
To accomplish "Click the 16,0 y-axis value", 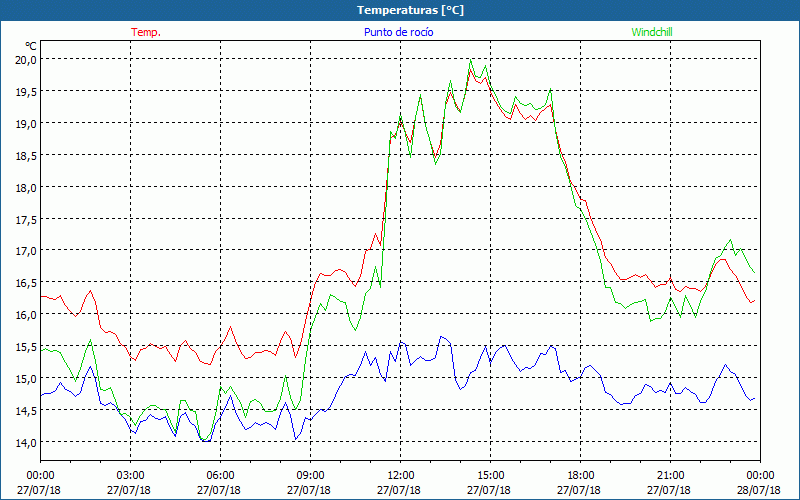I will 26,314.
